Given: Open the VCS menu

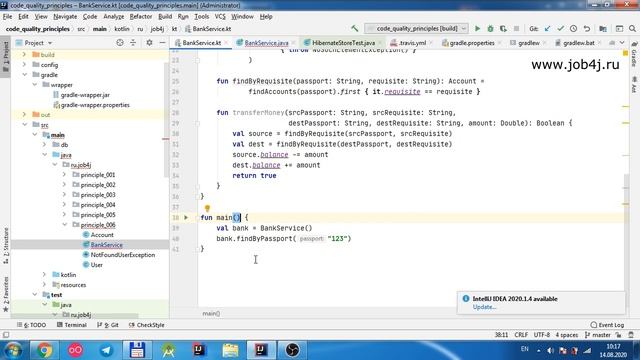Looking at the screenshot, I should [x=220, y=16].
